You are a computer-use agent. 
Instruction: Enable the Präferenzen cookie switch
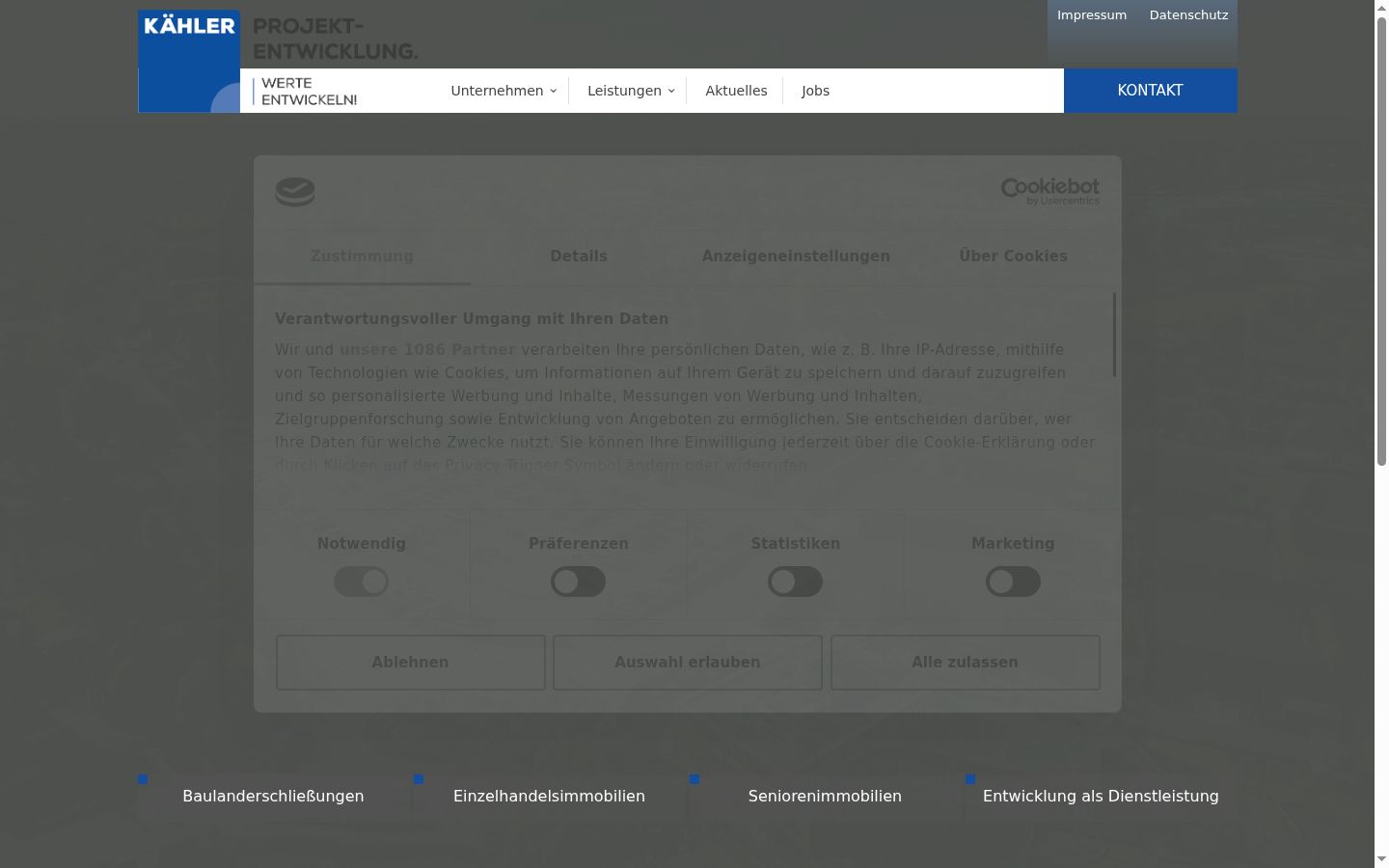click(x=579, y=582)
